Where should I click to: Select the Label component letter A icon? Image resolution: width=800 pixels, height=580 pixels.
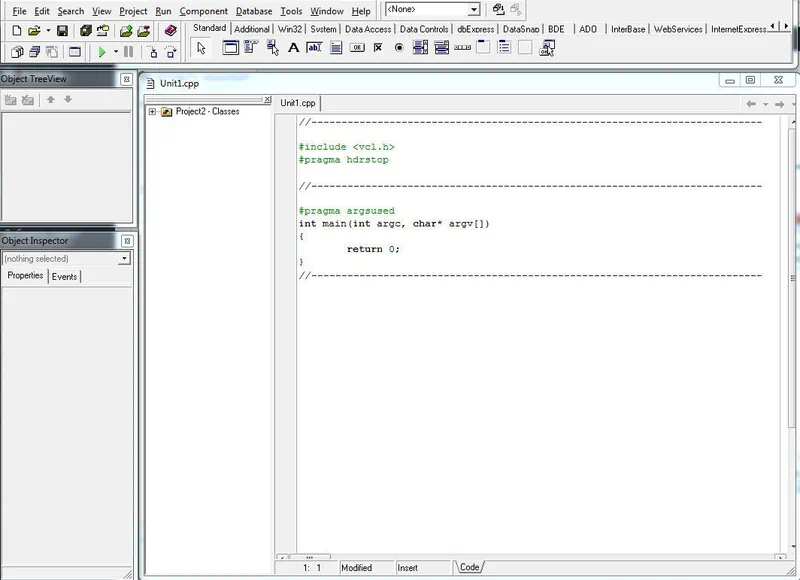[293, 48]
